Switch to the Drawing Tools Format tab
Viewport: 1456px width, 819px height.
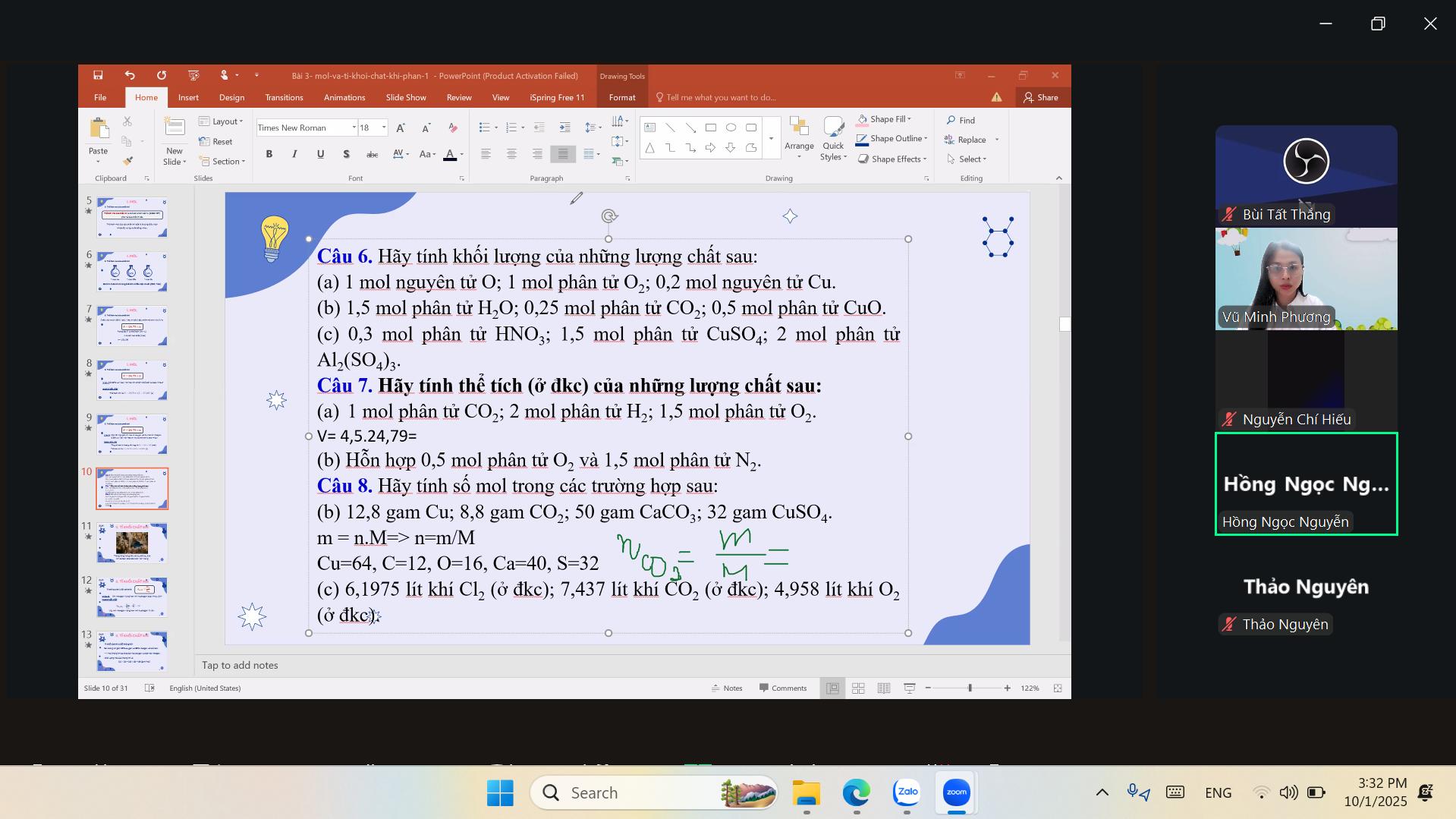621,97
